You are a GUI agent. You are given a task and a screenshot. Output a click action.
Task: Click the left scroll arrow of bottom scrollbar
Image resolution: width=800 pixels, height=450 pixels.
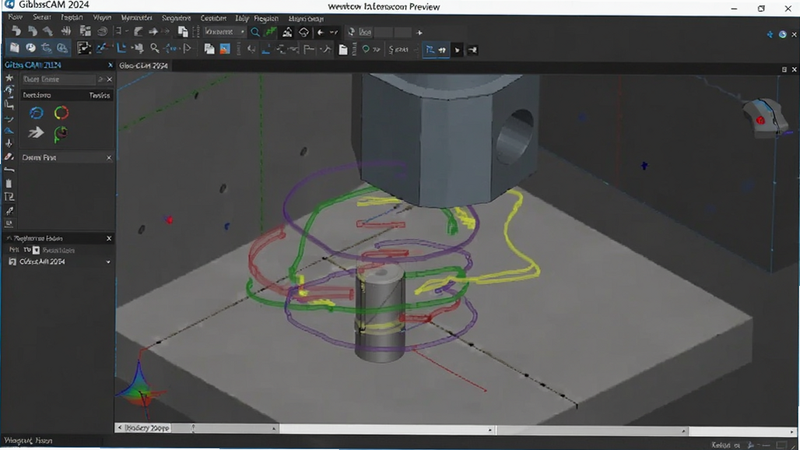pos(120,428)
